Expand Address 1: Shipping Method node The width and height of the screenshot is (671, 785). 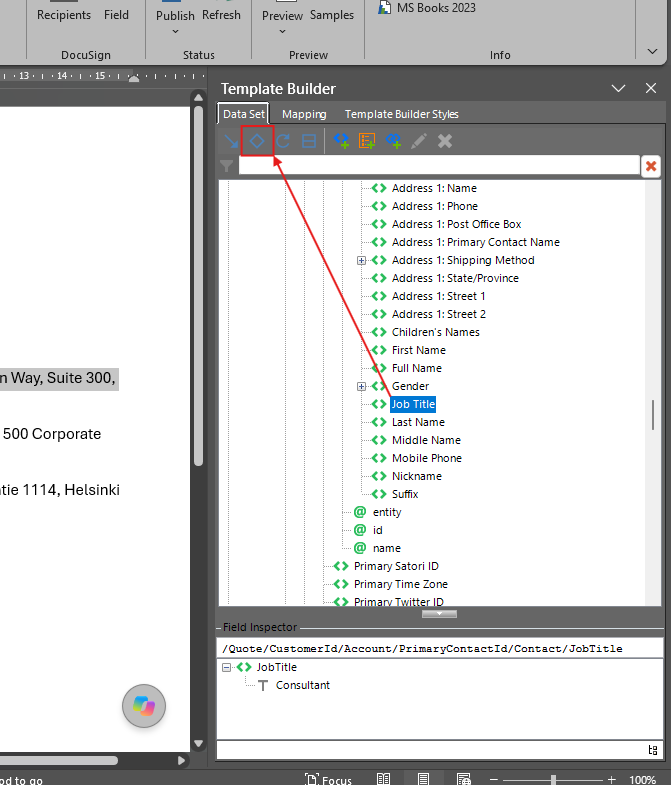[361, 260]
